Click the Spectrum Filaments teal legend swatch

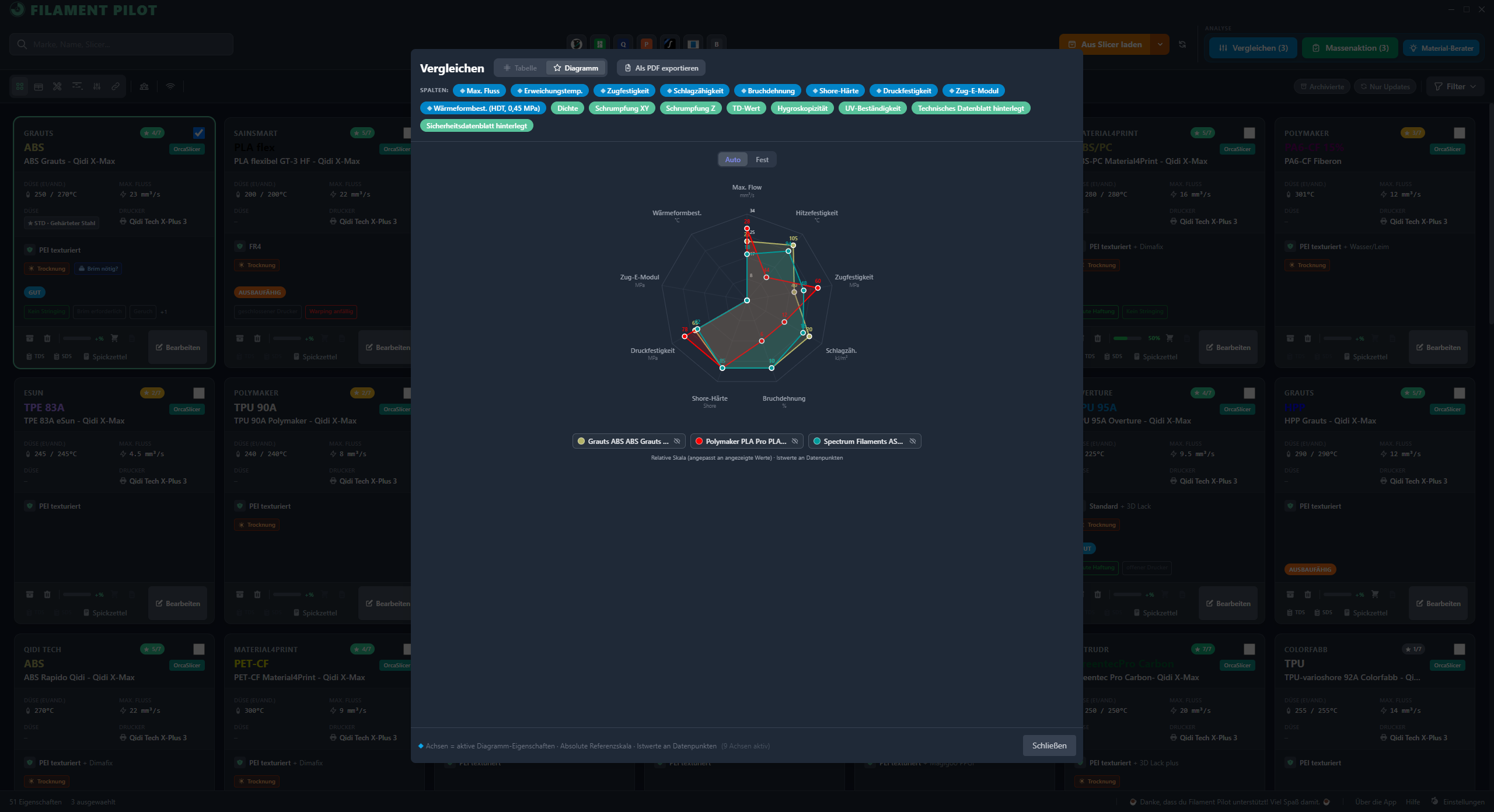817,442
